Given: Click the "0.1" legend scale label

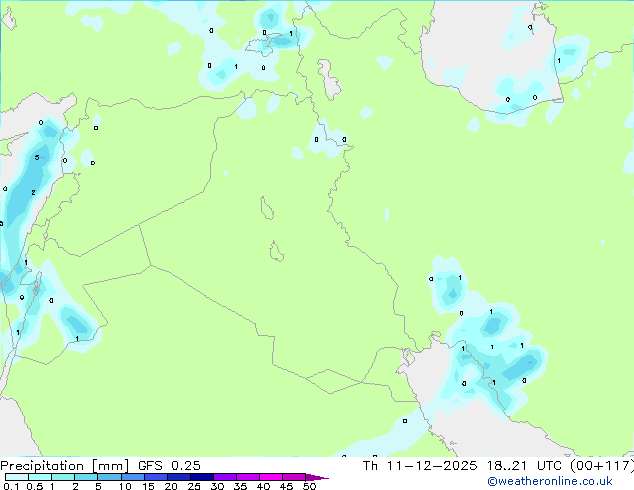Looking at the screenshot, I should click(x=12, y=486).
